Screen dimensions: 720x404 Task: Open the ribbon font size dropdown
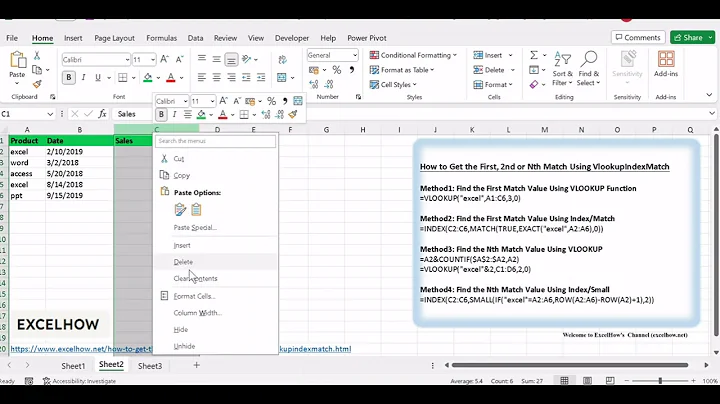point(153,60)
